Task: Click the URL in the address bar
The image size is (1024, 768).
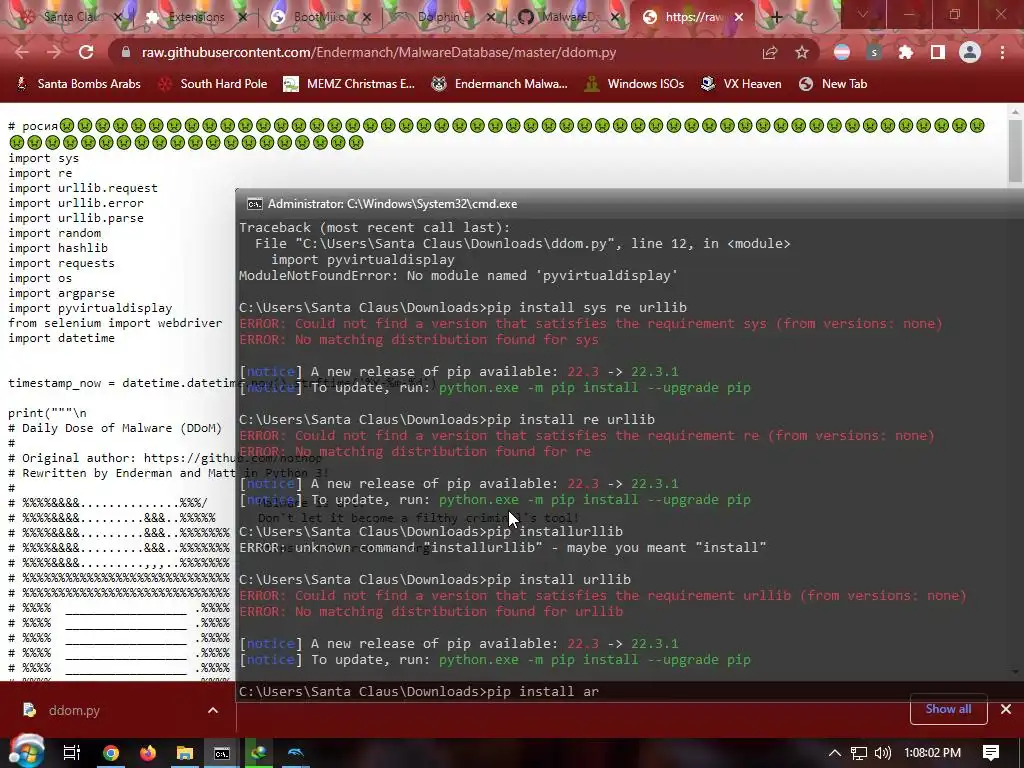Action: coord(379,52)
